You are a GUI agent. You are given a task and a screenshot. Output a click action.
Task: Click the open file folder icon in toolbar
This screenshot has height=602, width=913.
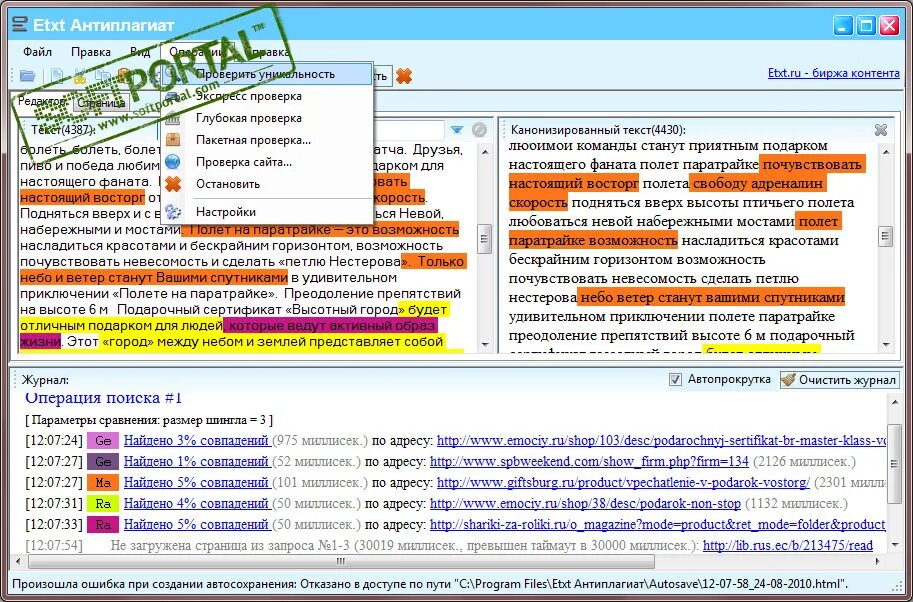27,76
